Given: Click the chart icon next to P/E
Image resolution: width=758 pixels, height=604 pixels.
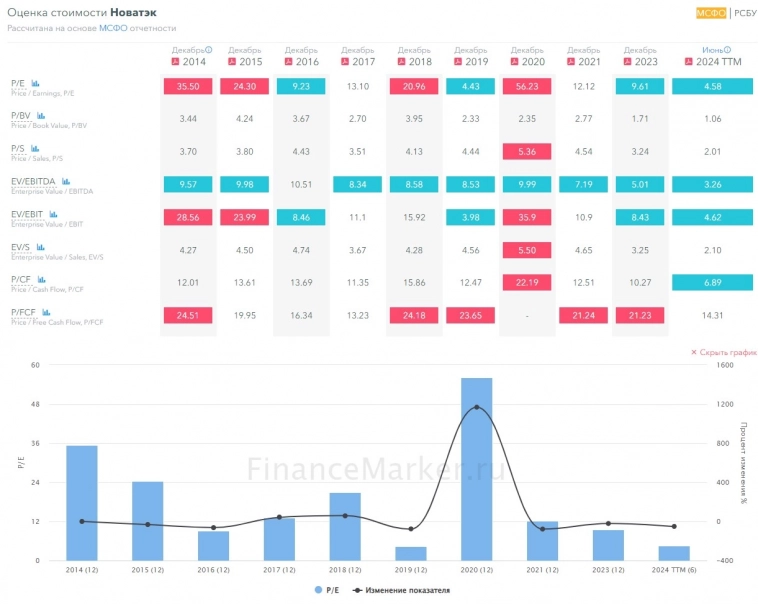Looking at the screenshot, I should click(x=36, y=83).
